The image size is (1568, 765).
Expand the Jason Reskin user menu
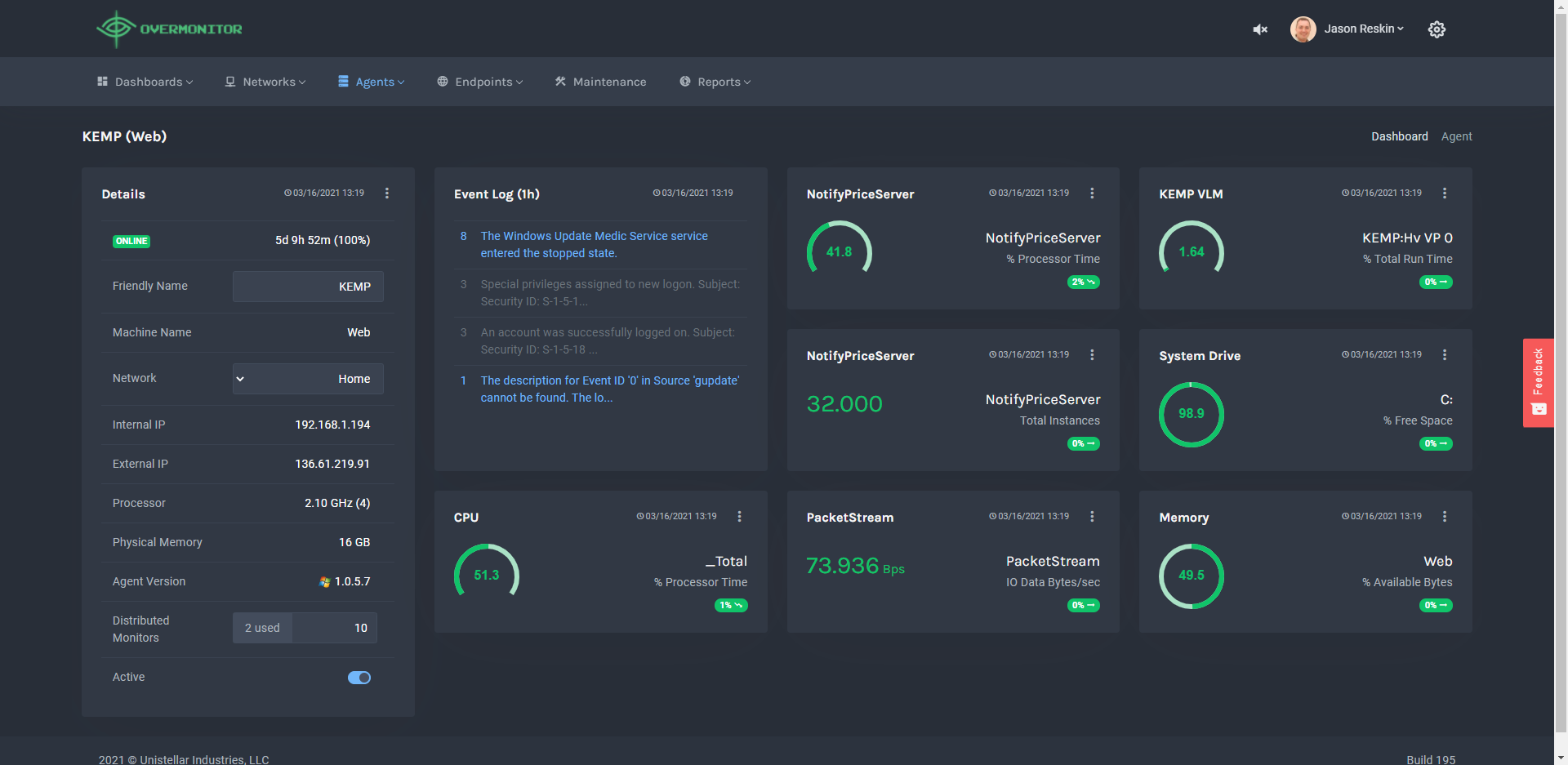1360,29
